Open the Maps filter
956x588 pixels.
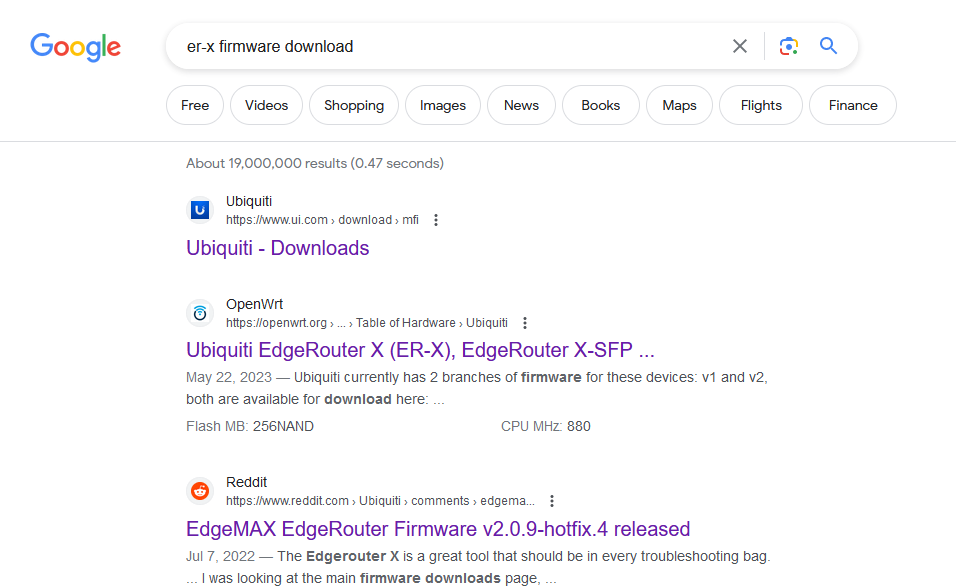[x=679, y=105]
